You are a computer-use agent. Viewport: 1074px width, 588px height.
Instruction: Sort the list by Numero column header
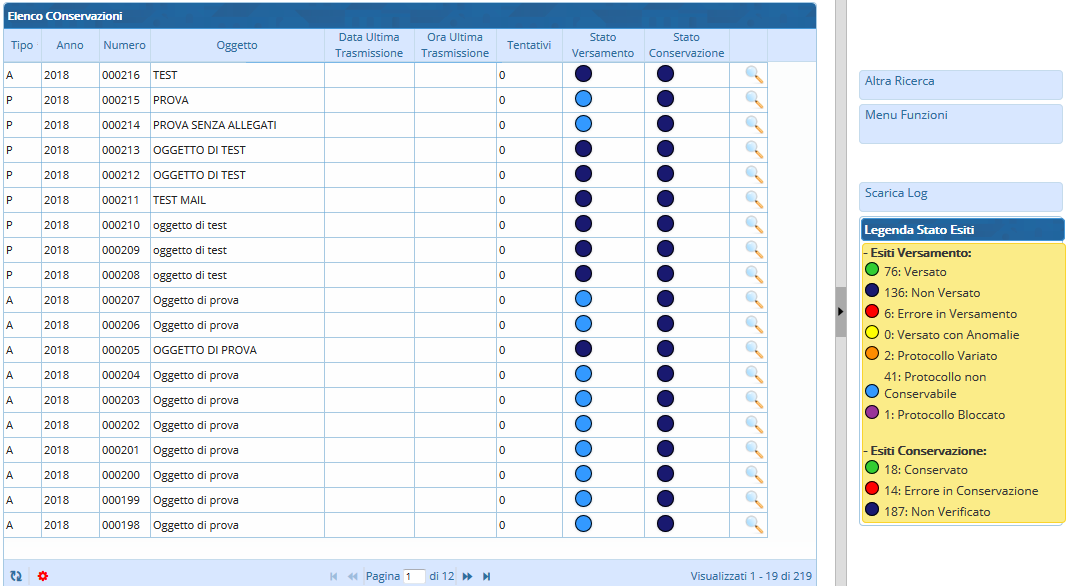tap(124, 45)
